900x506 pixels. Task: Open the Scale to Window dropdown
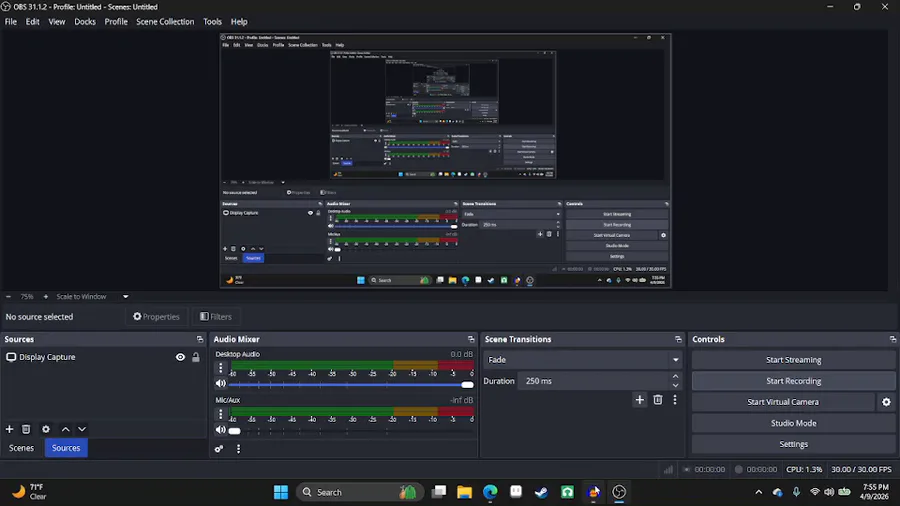click(92, 297)
